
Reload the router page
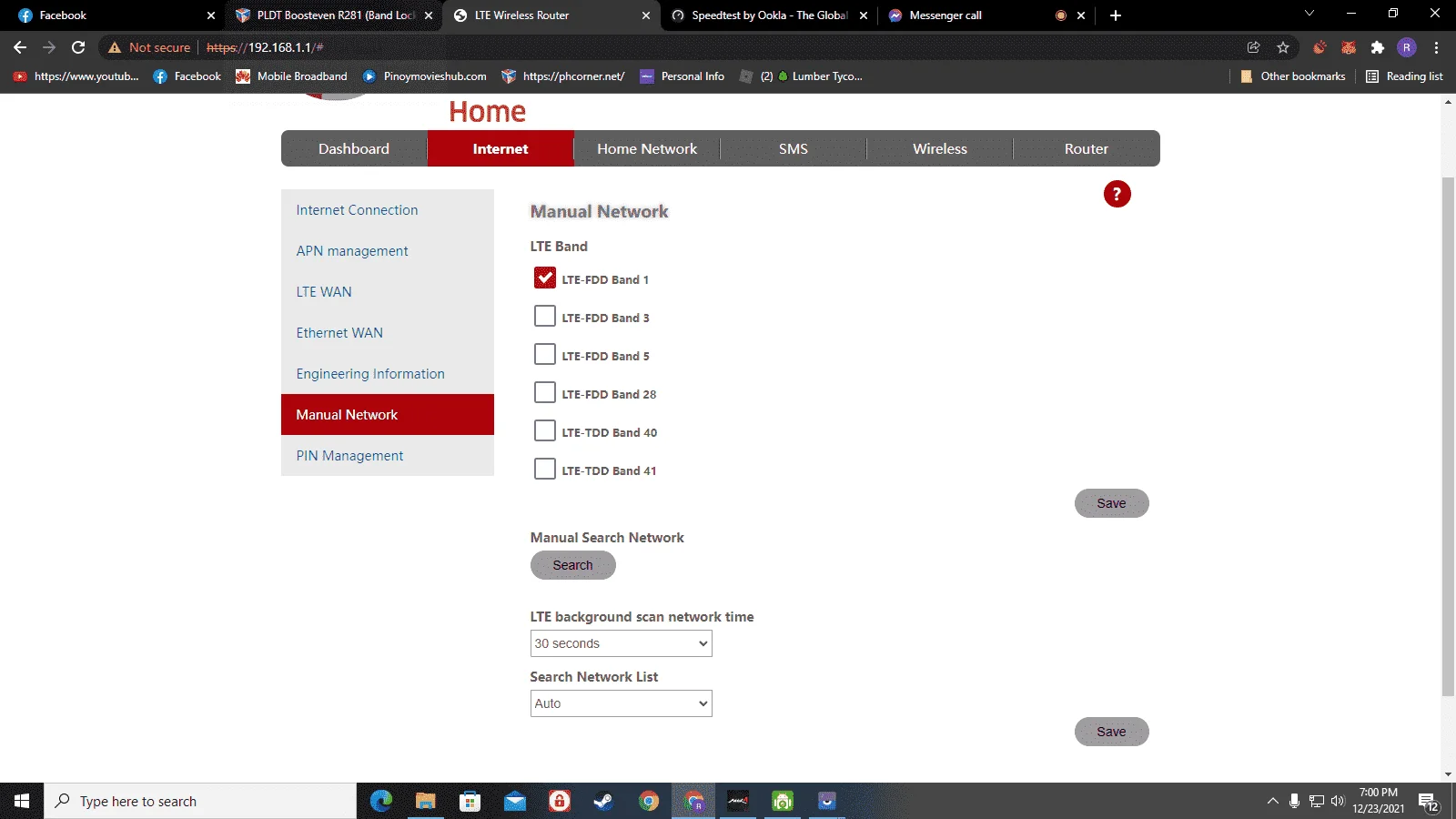78,47
